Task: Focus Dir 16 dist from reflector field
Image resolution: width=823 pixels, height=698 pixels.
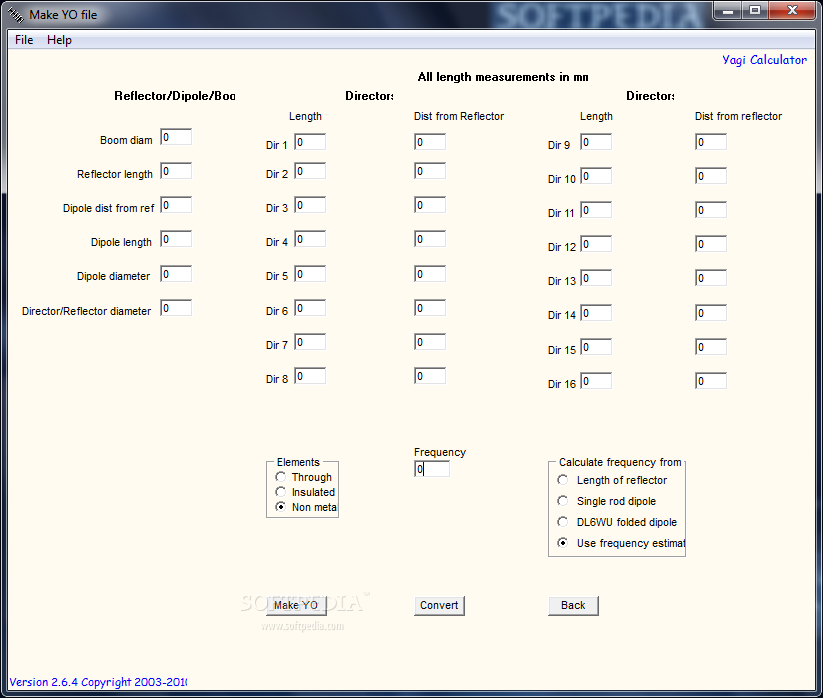Action: 711,381
